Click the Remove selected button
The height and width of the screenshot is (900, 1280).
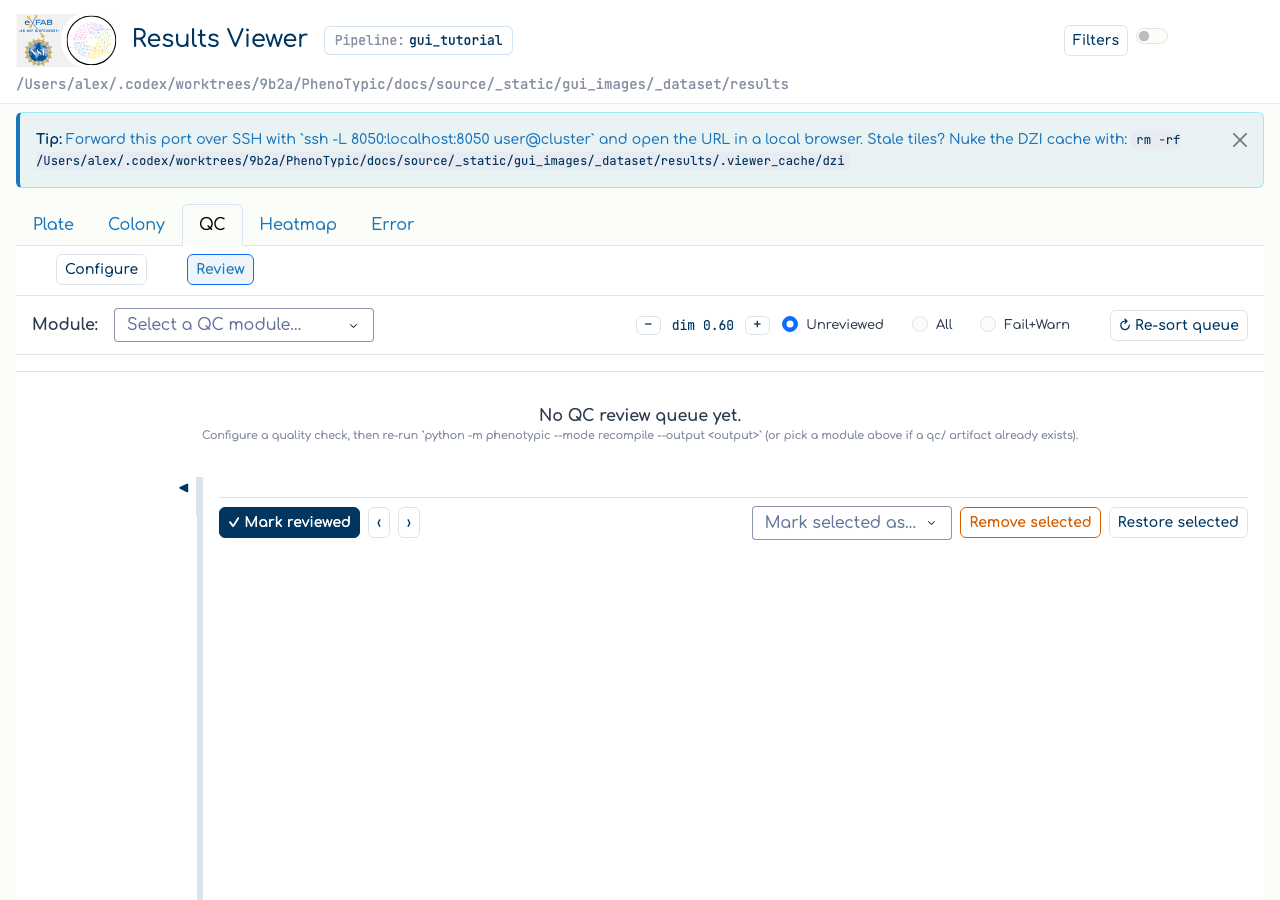1030,522
